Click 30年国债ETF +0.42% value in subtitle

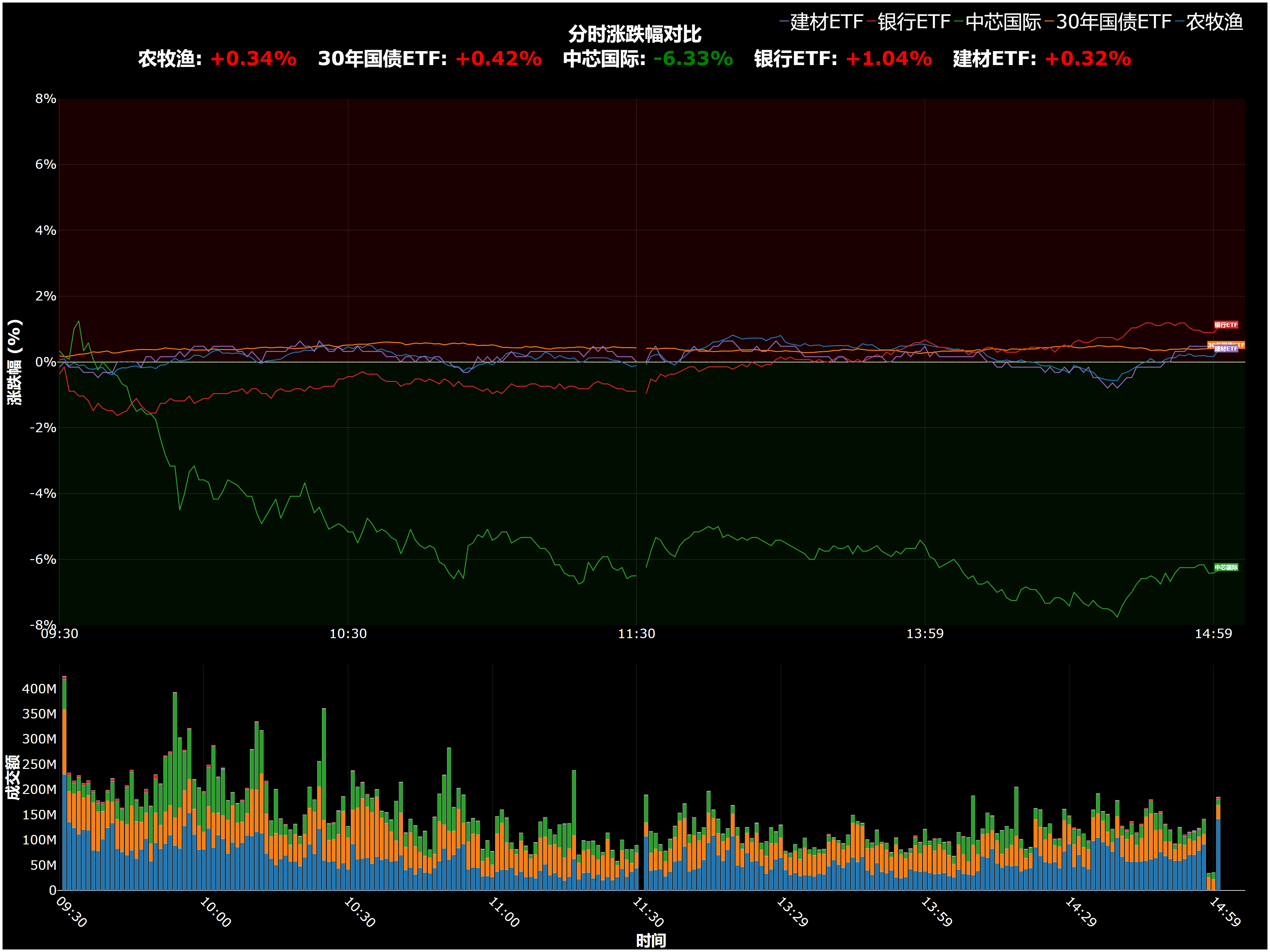498,58
